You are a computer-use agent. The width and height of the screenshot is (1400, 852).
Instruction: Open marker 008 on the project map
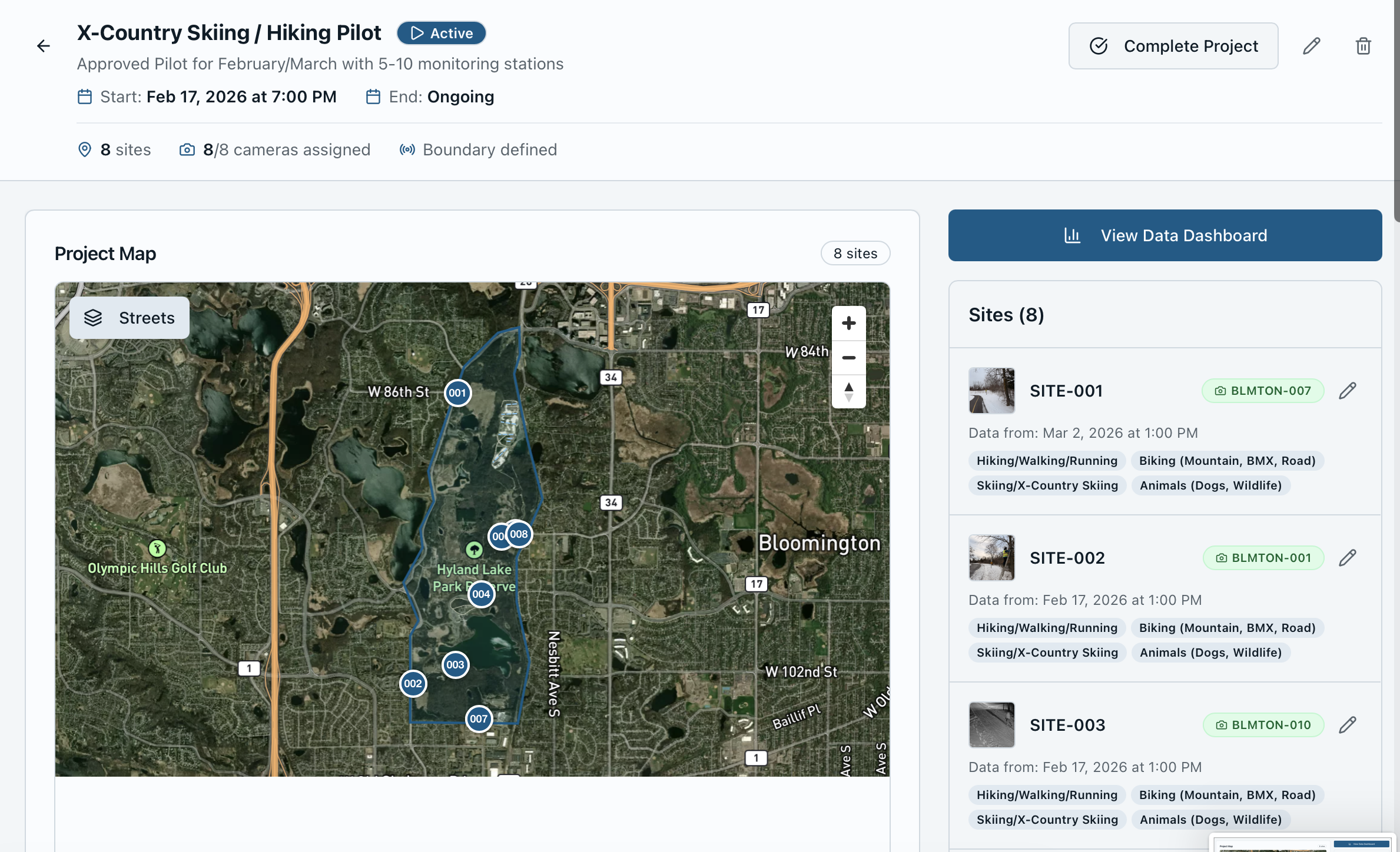519,534
